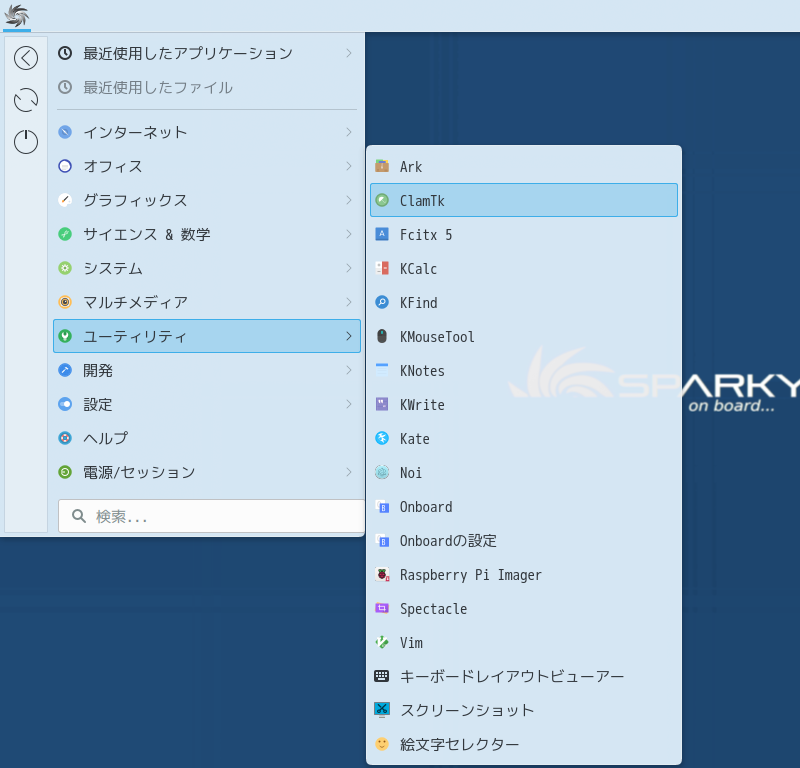This screenshot has width=800, height=768.
Task: Click the 設定 category toggle icon
Action: [x=65, y=404]
